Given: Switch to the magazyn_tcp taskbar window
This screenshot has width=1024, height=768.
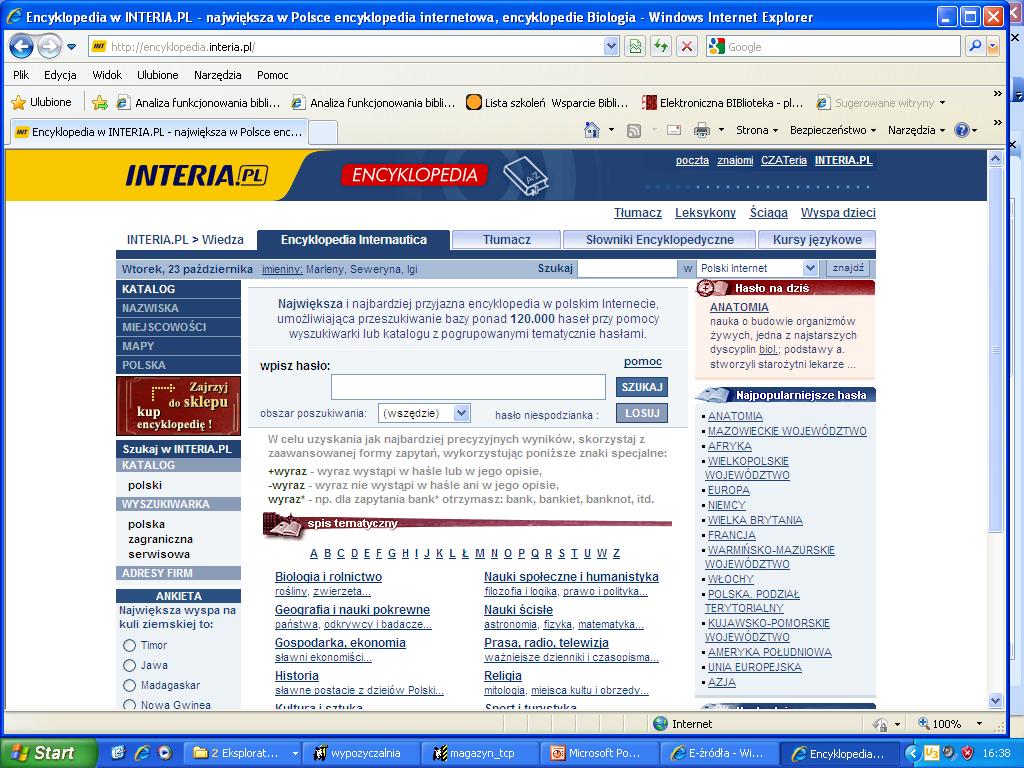Looking at the screenshot, I should point(481,753).
